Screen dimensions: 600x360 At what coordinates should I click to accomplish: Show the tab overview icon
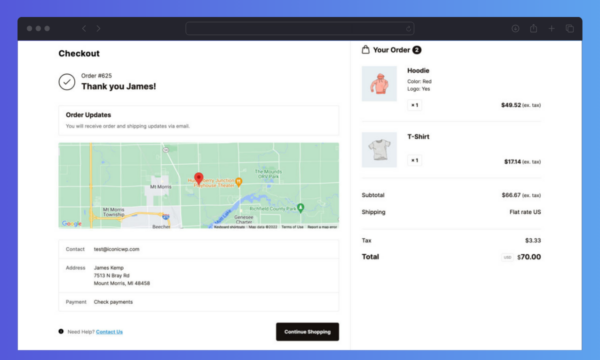[570, 28]
